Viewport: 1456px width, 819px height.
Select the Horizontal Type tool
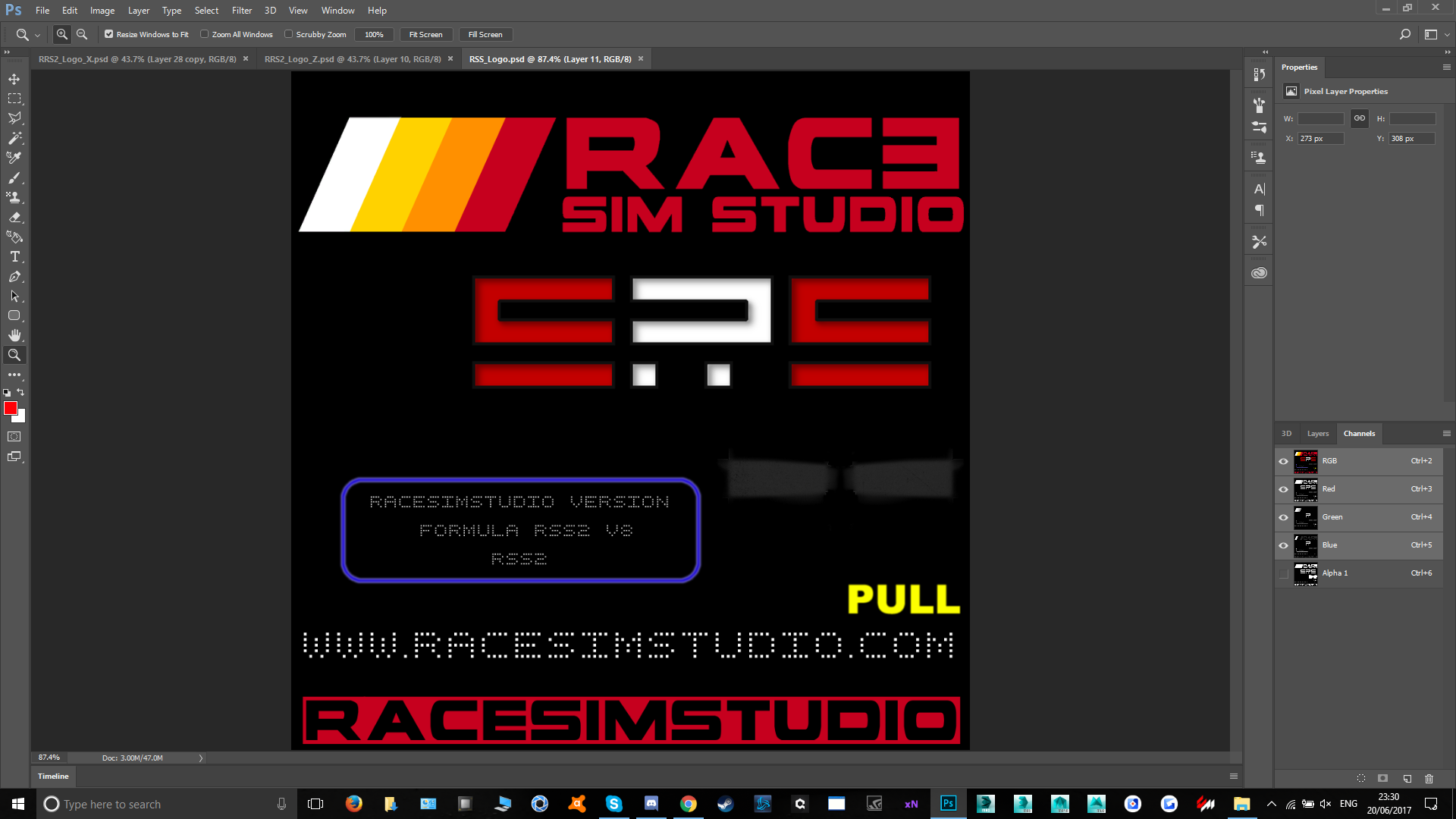tap(14, 256)
